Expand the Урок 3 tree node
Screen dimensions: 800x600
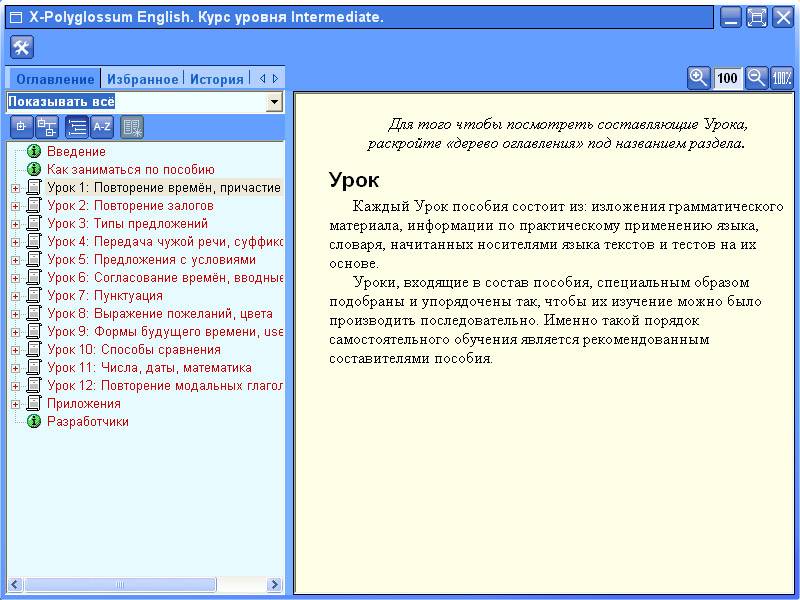(x=15, y=224)
